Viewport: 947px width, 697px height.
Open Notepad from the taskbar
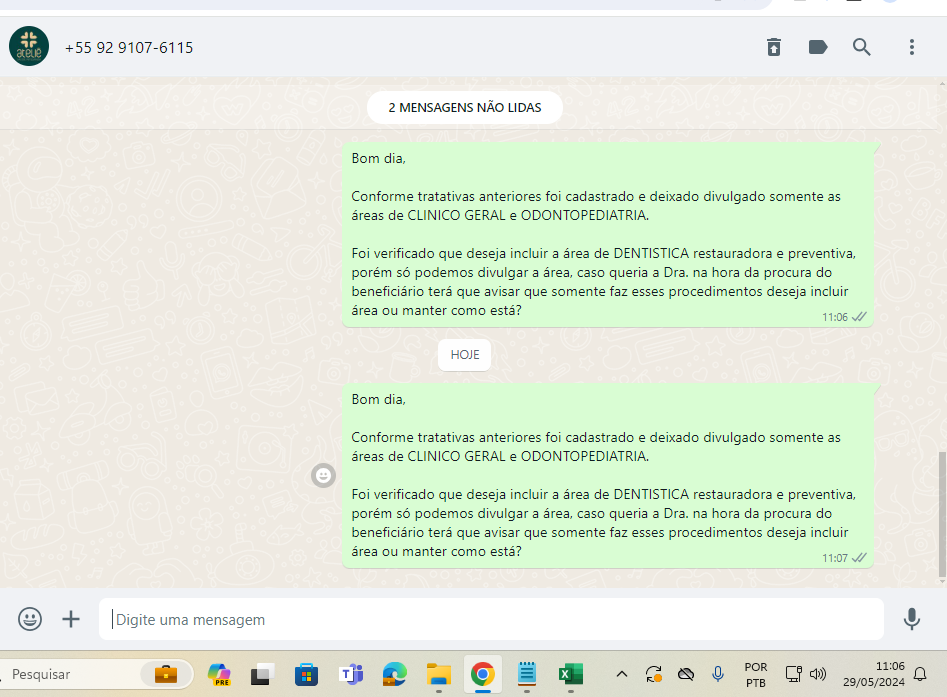527,674
